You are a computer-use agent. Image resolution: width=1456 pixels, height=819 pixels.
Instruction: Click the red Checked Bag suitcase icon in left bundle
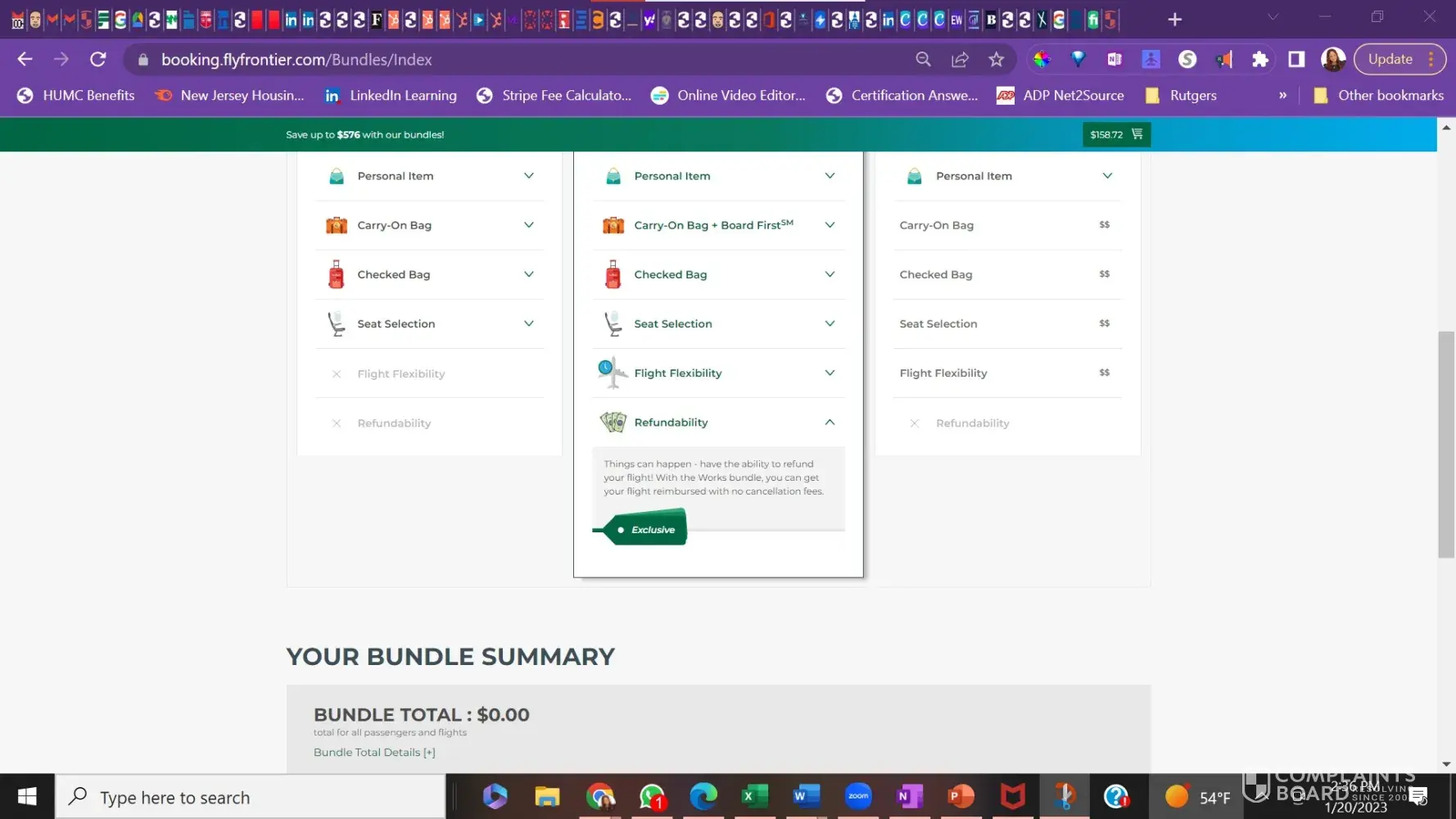pos(336,274)
